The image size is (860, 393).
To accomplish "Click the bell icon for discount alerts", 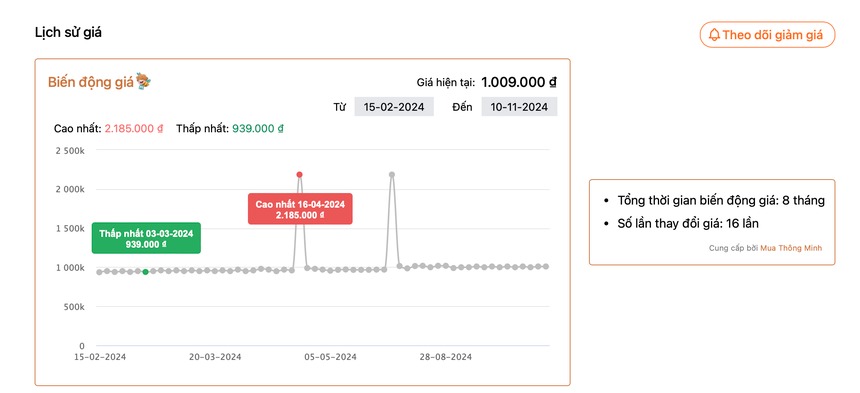I will click(714, 35).
